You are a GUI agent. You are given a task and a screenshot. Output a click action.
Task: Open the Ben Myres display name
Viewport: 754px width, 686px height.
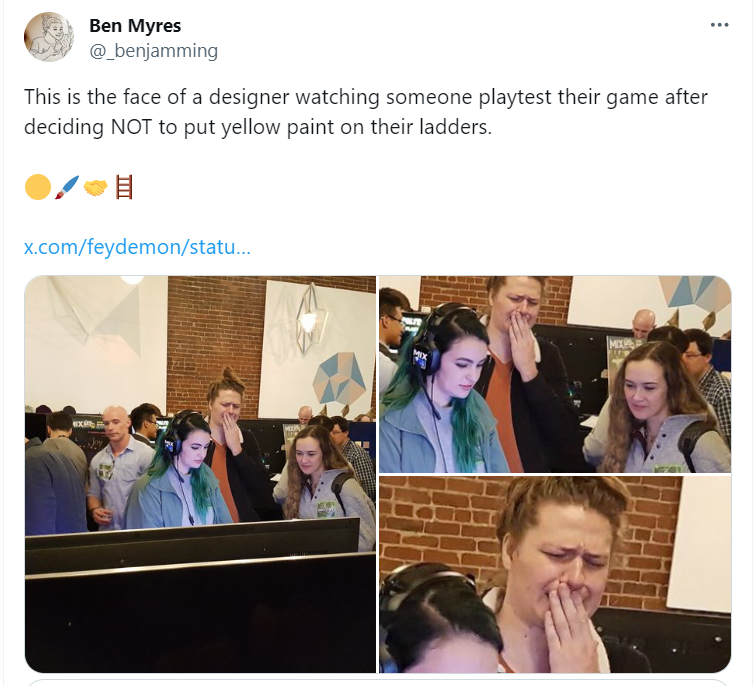pyautogui.click(x=135, y=25)
